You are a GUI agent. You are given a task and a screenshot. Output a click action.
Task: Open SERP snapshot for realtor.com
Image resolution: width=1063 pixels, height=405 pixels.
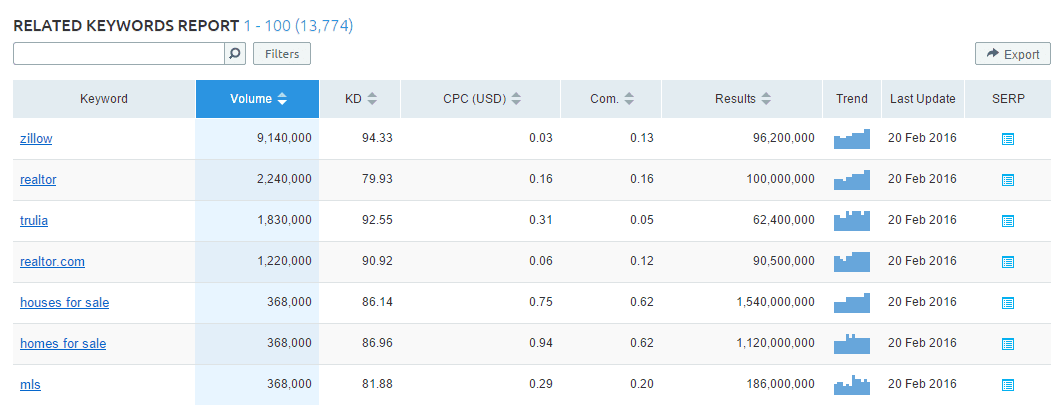(1008, 262)
